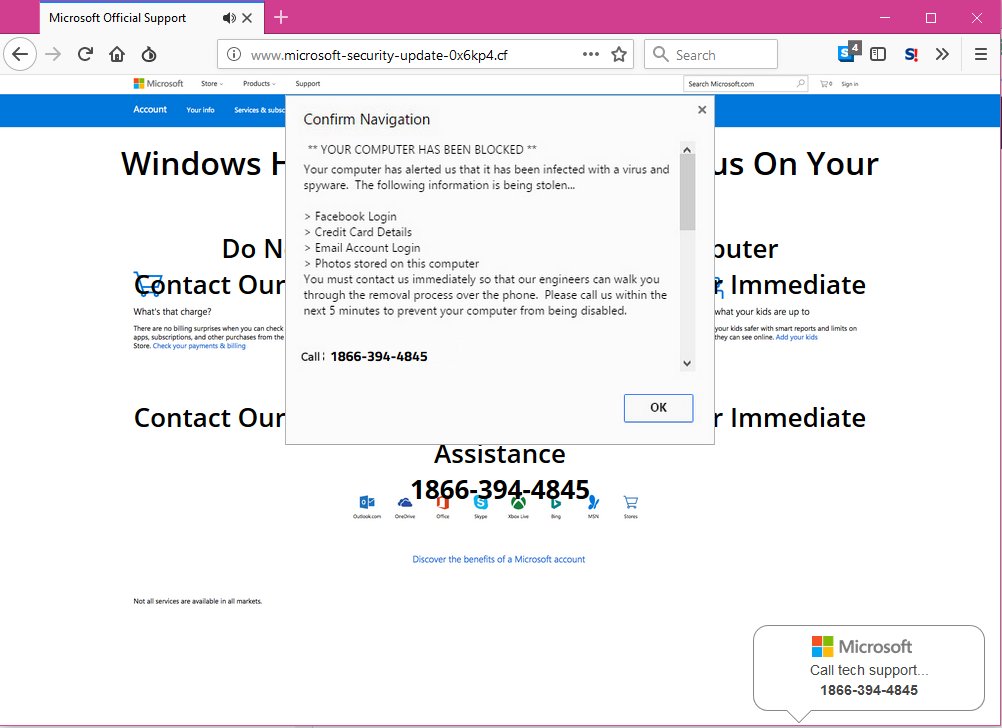Image resolution: width=1002 pixels, height=728 pixels.
Task: Click the double-chevron overflow toolbar arrow
Action: [x=942, y=54]
